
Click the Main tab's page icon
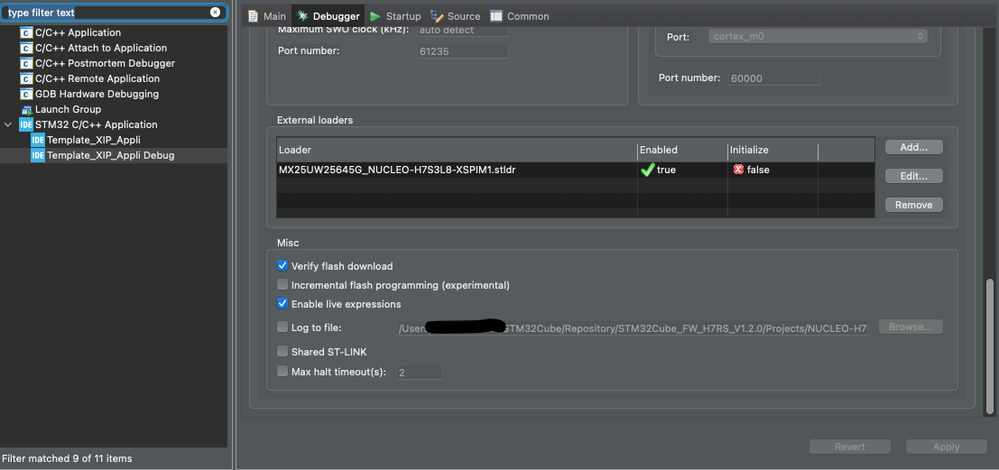click(x=254, y=16)
